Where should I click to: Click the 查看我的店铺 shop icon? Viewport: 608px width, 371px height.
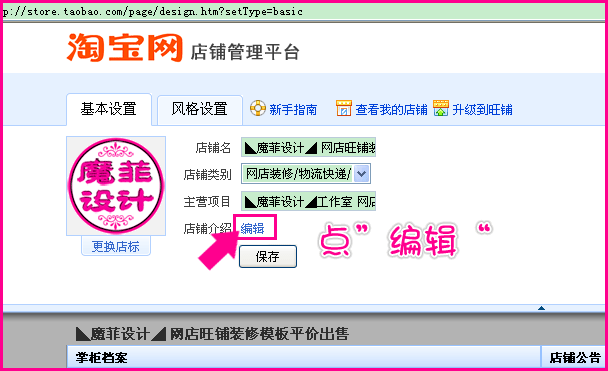click(344, 108)
